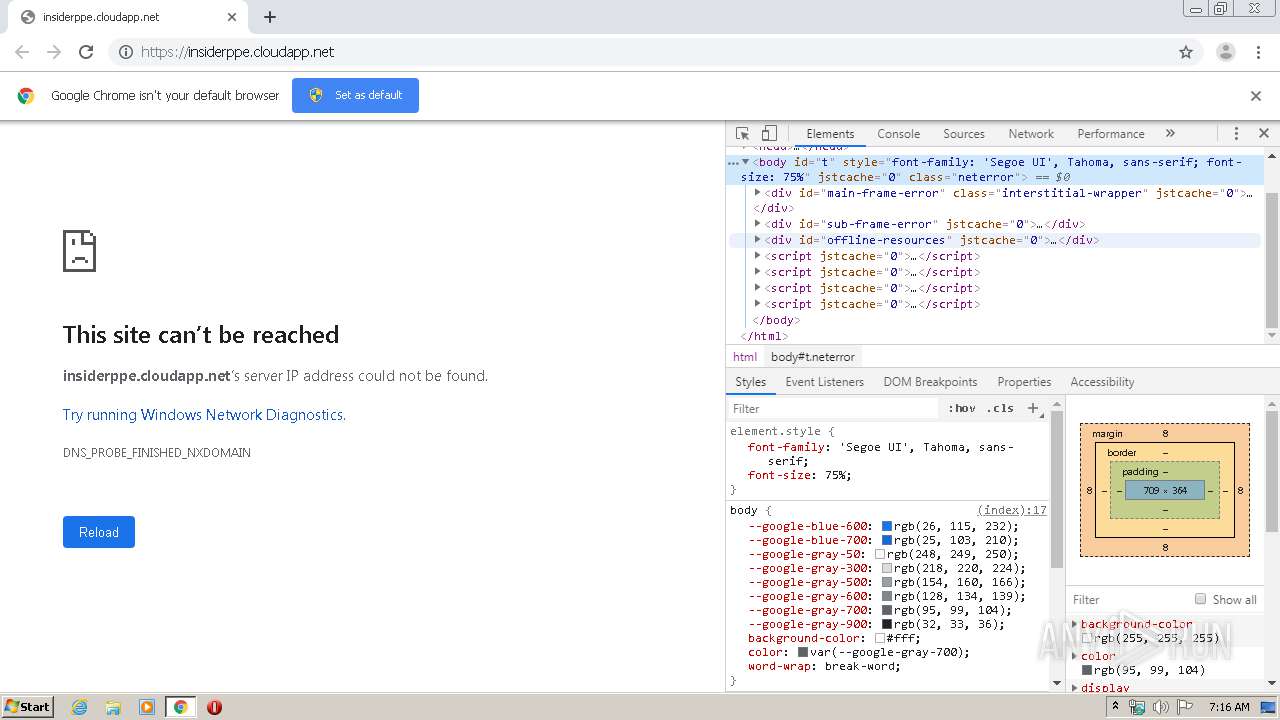
Task: Open the Performance tab
Action: click(1110, 133)
